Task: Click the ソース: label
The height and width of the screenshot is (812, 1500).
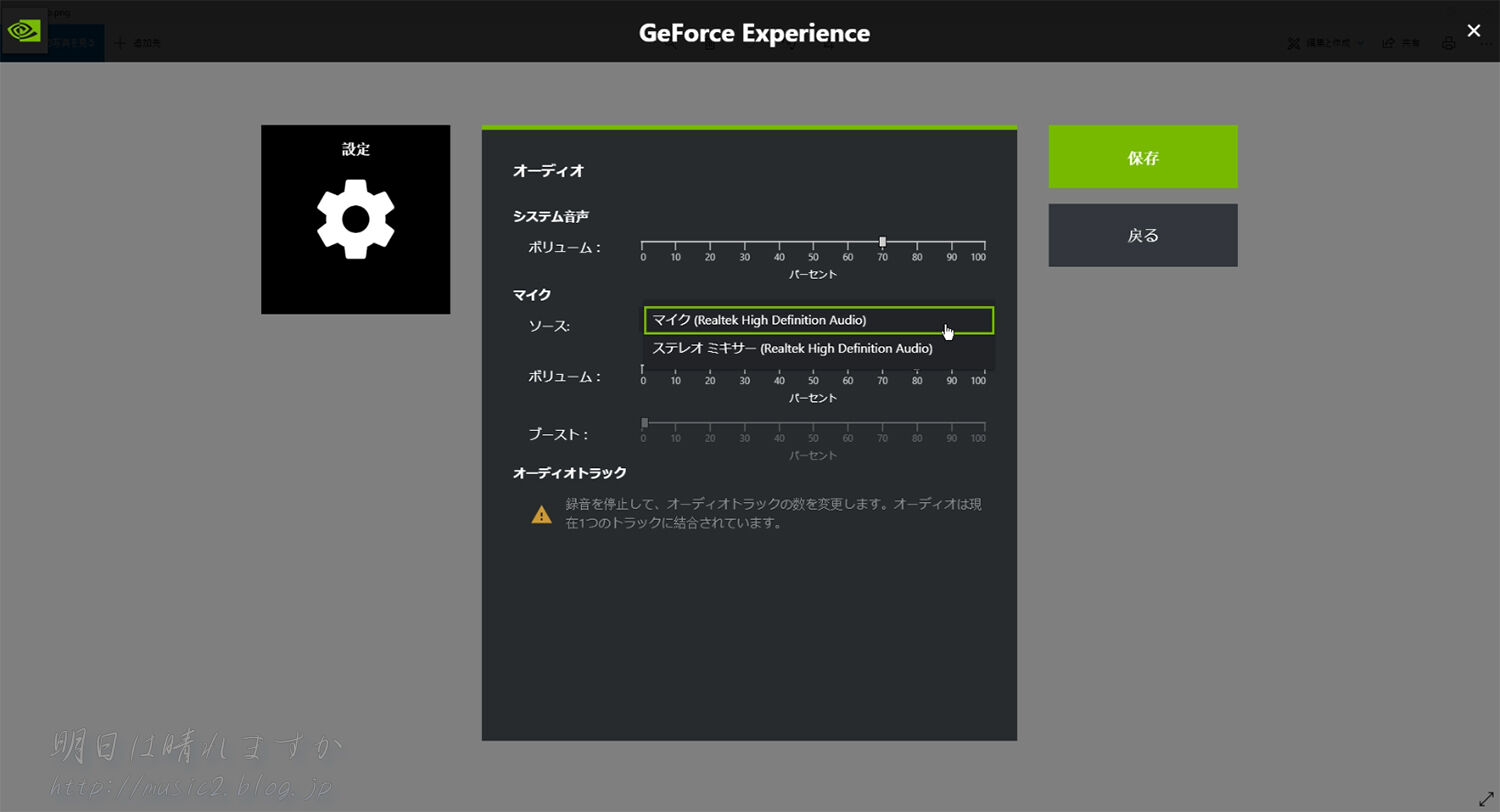Action: [x=549, y=326]
